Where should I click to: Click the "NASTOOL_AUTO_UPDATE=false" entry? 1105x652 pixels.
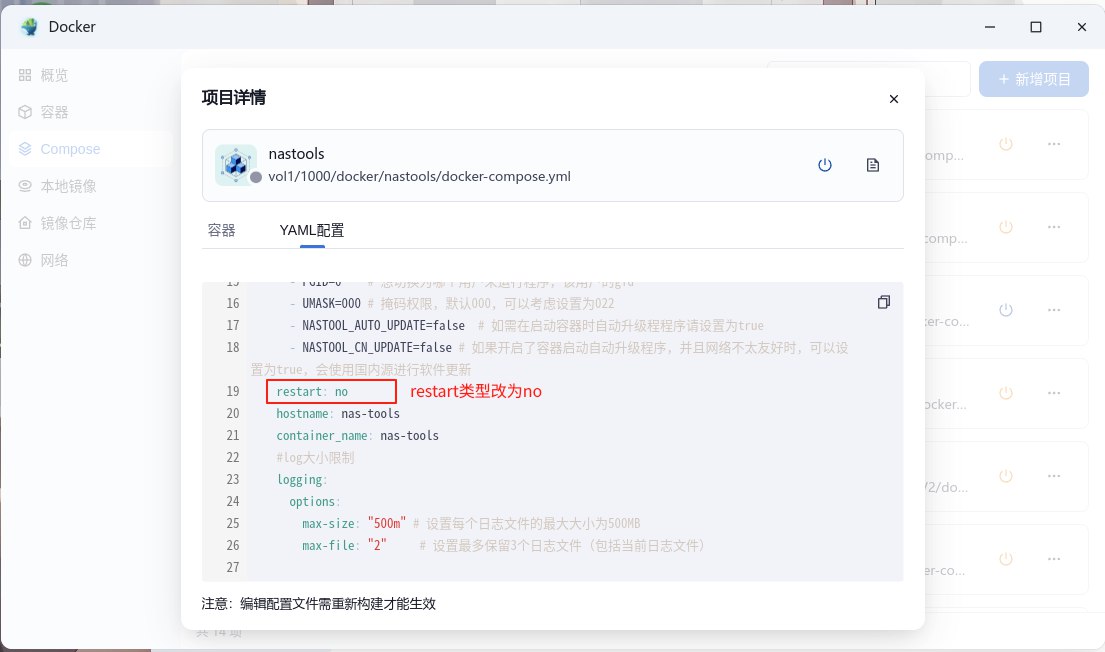click(x=383, y=326)
